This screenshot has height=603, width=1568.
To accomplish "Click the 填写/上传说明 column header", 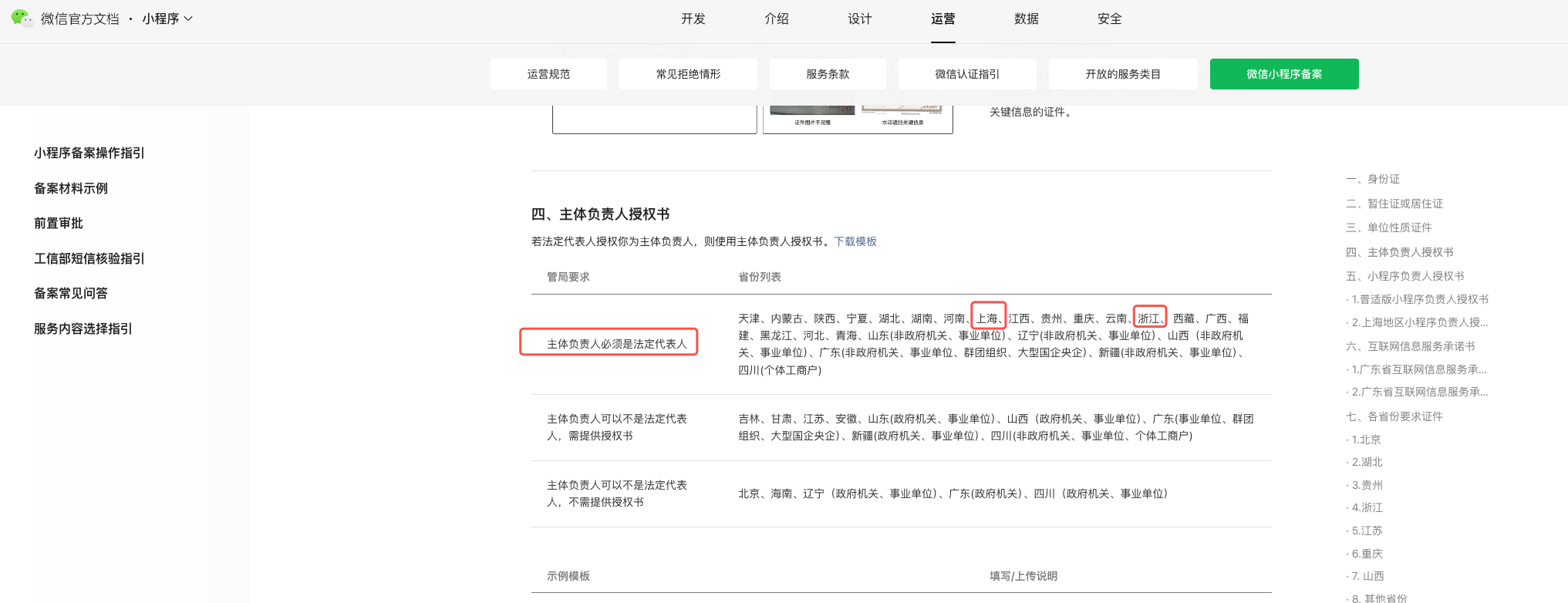I will [x=1023, y=576].
